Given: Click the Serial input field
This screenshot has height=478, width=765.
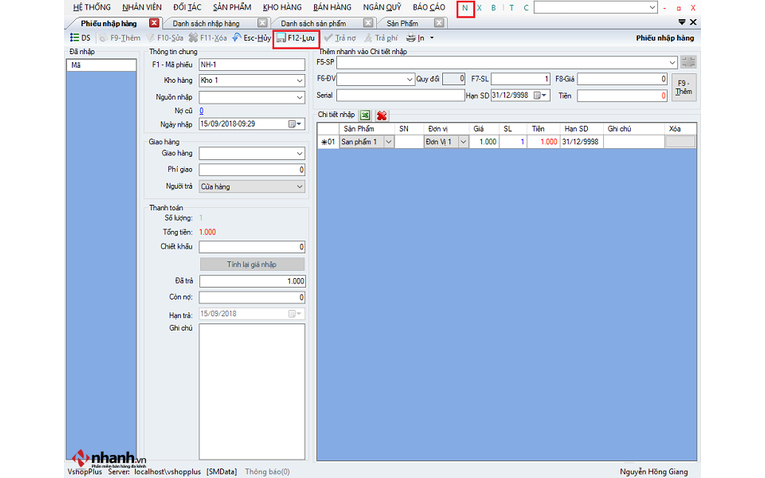Looking at the screenshot, I should click(x=400, y=96).
